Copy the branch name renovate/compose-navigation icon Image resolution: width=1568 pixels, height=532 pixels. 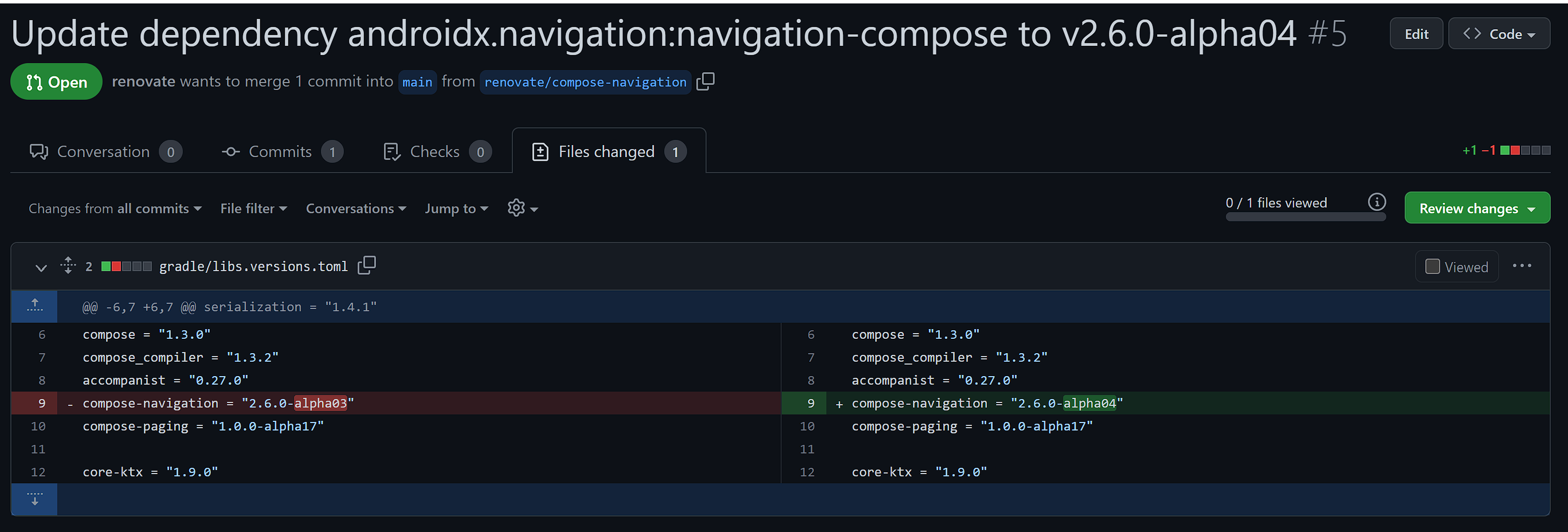coord(705,81)
